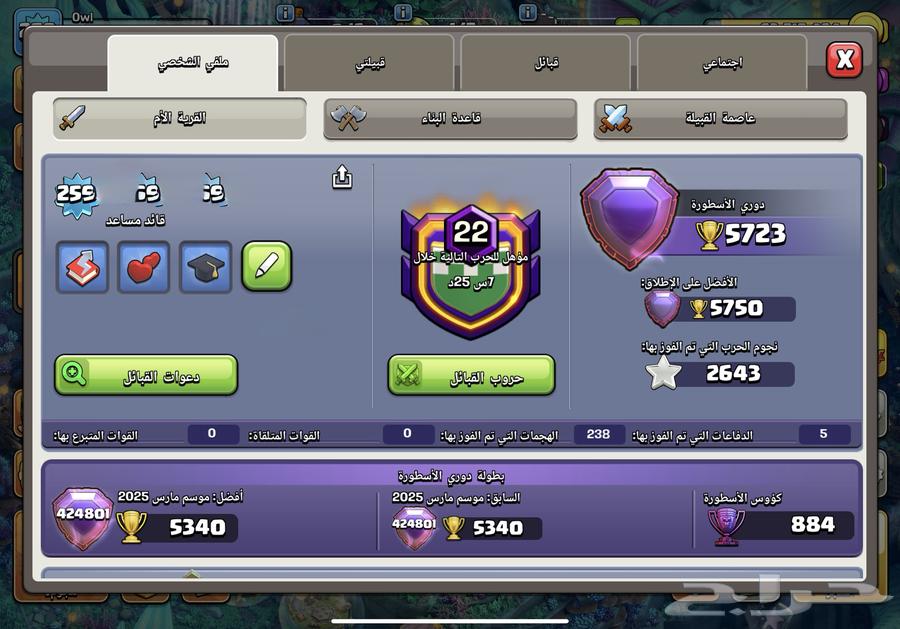This screenshot has height=629, width=900.
Task: Open the اجتماعي tab
Action: tap(722, 62)
